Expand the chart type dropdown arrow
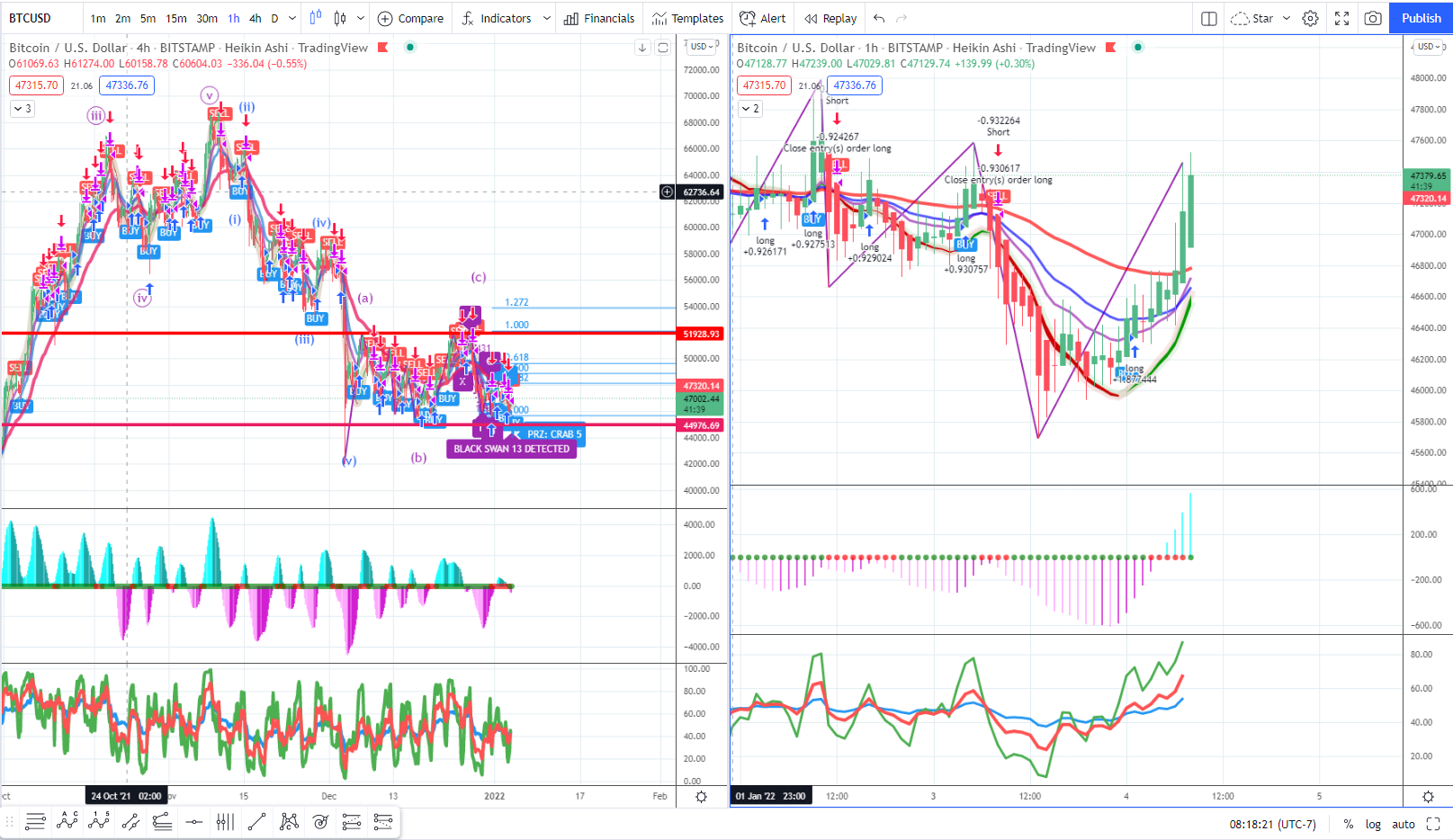The height and width of the screenshot is (840, 1453). tap(361, 18)
